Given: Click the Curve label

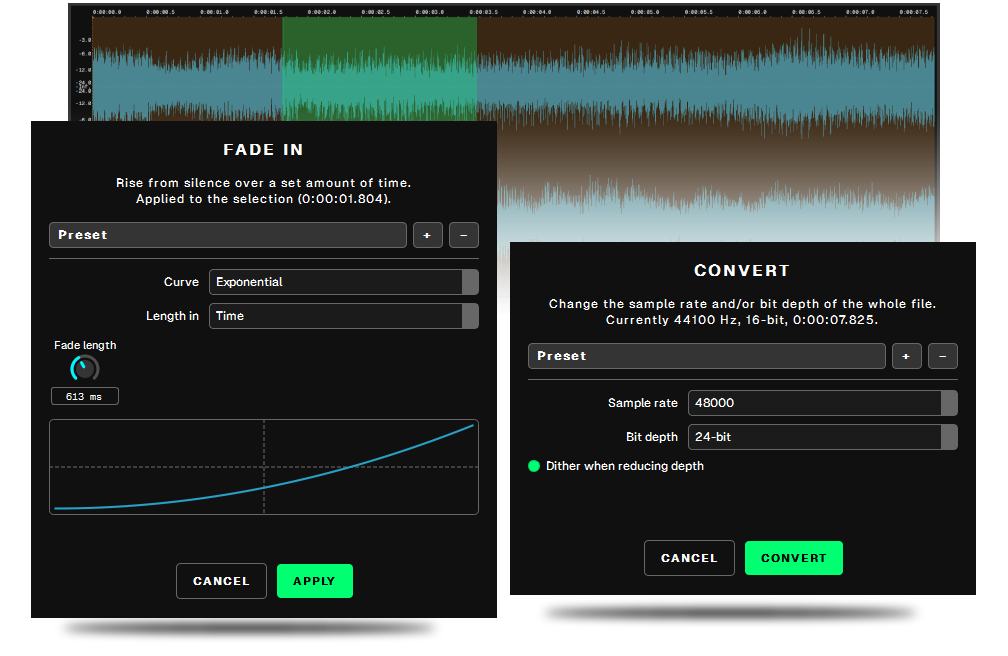Looking at the screenshot, I should pyautogui.click(x=181, y=282).
